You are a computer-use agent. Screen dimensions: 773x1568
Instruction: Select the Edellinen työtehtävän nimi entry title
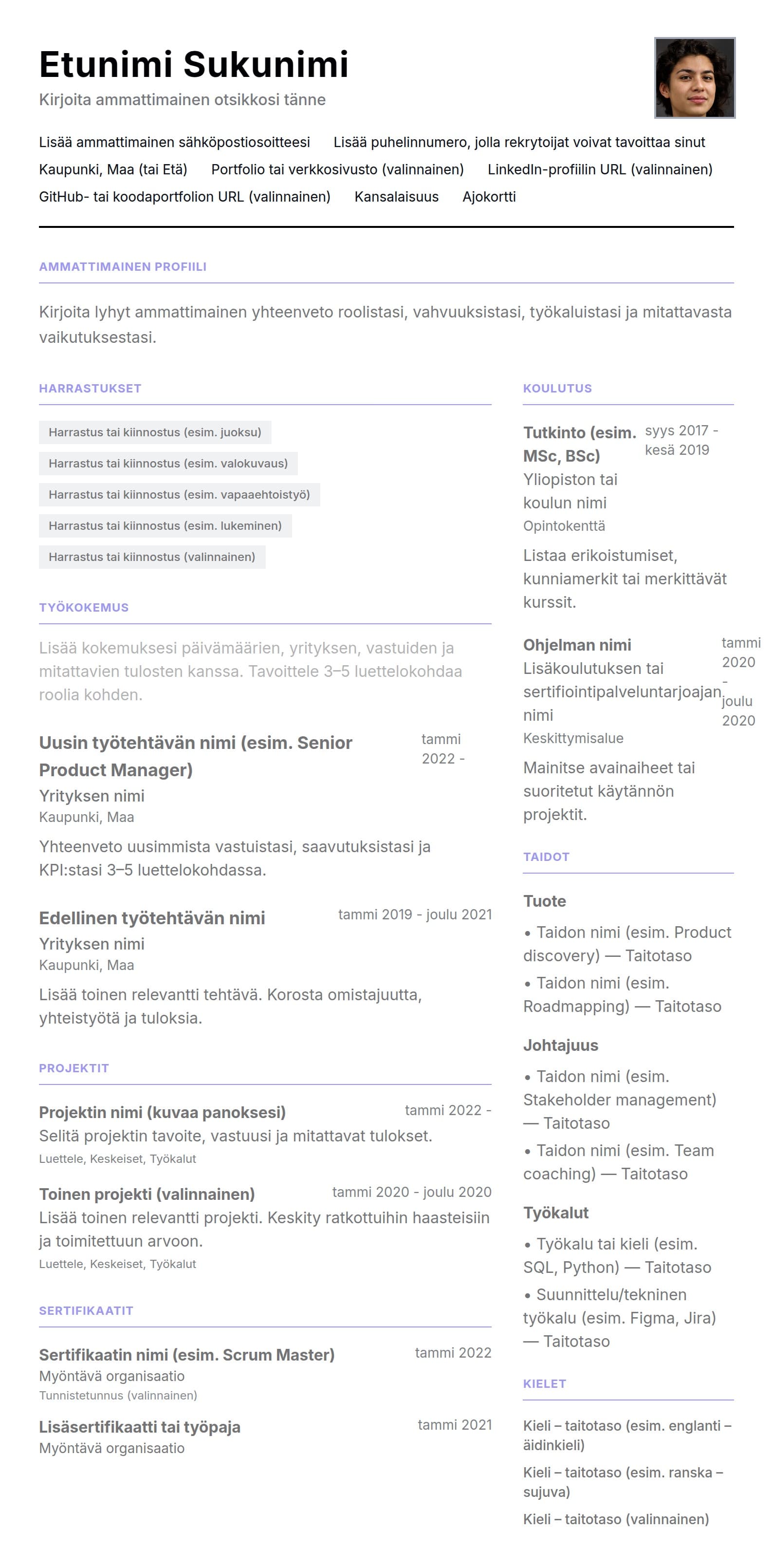point(152,918)
